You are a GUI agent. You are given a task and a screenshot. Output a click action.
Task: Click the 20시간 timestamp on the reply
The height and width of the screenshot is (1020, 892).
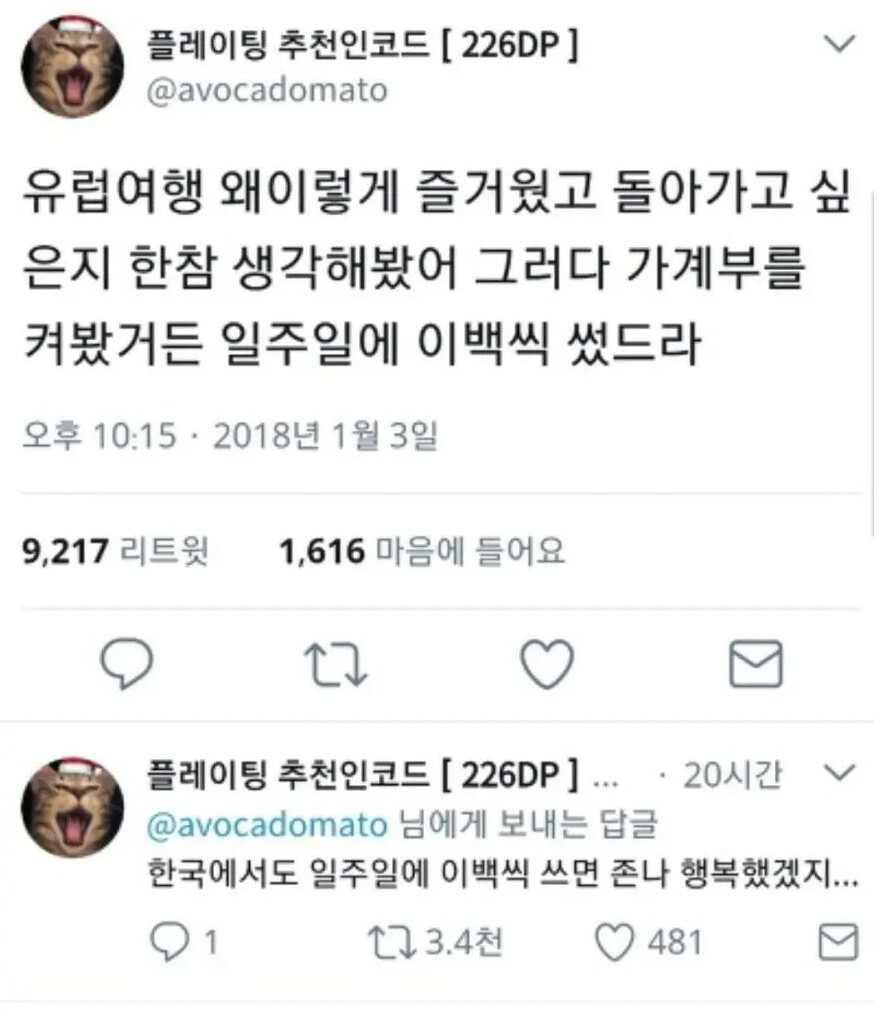(x=733, y=775)
